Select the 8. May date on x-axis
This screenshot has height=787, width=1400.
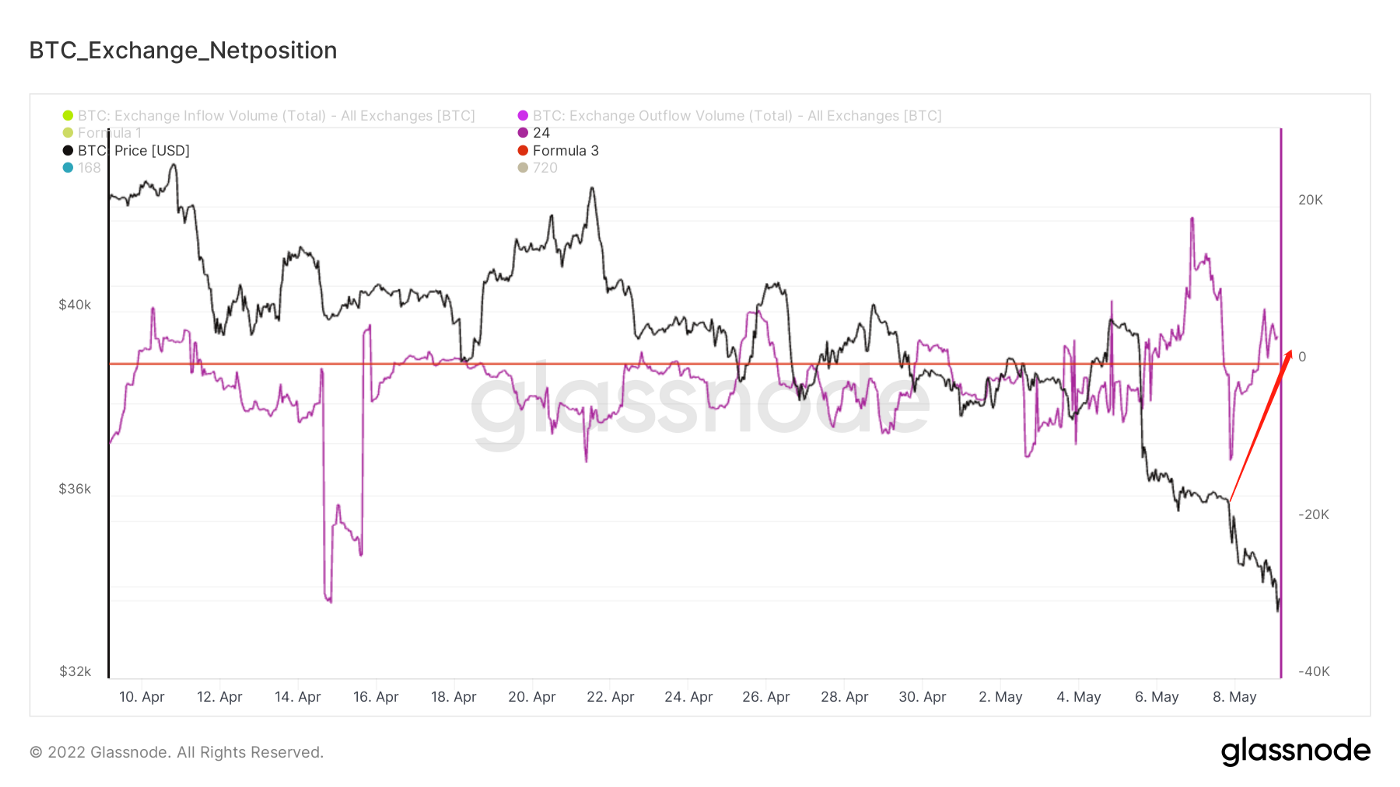(x=1235, y=697)
